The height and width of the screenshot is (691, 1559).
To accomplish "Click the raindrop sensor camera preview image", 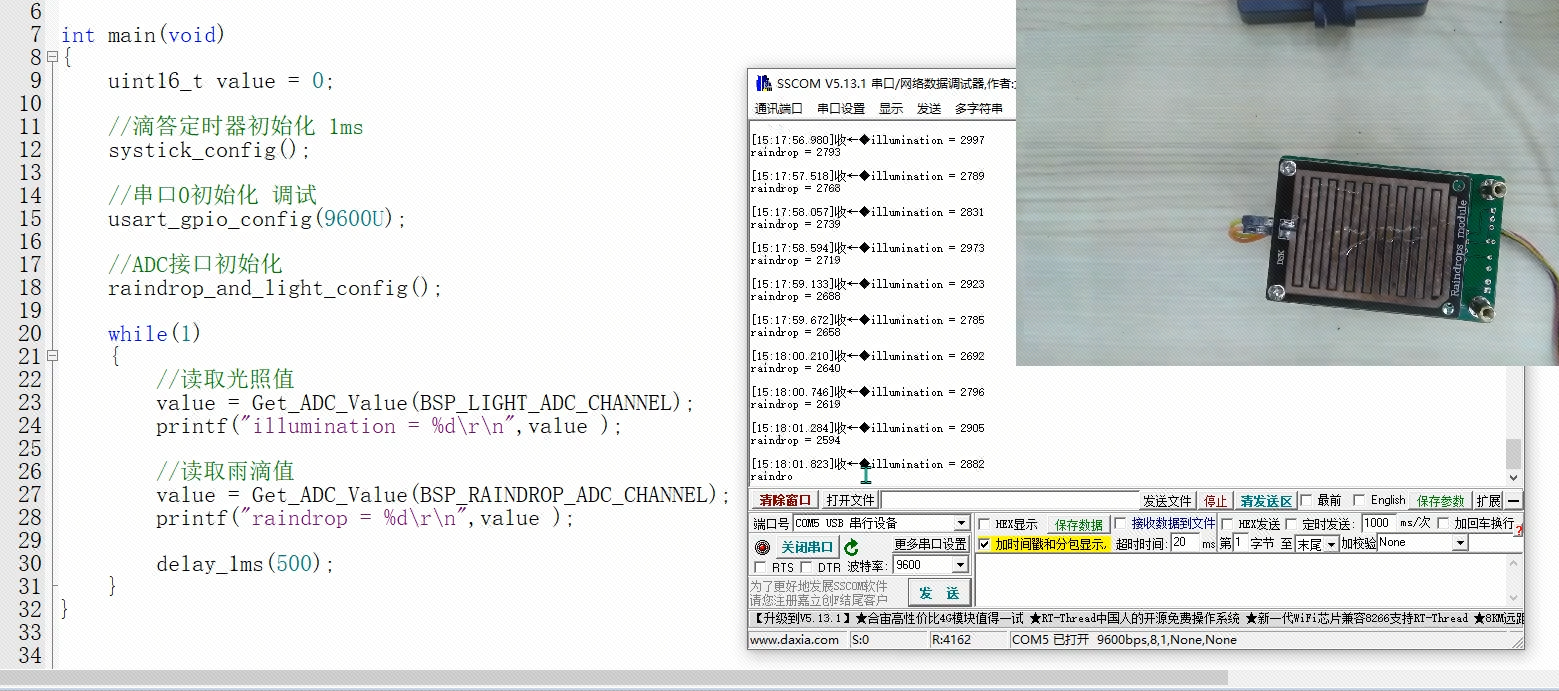I will point(1287,183).
